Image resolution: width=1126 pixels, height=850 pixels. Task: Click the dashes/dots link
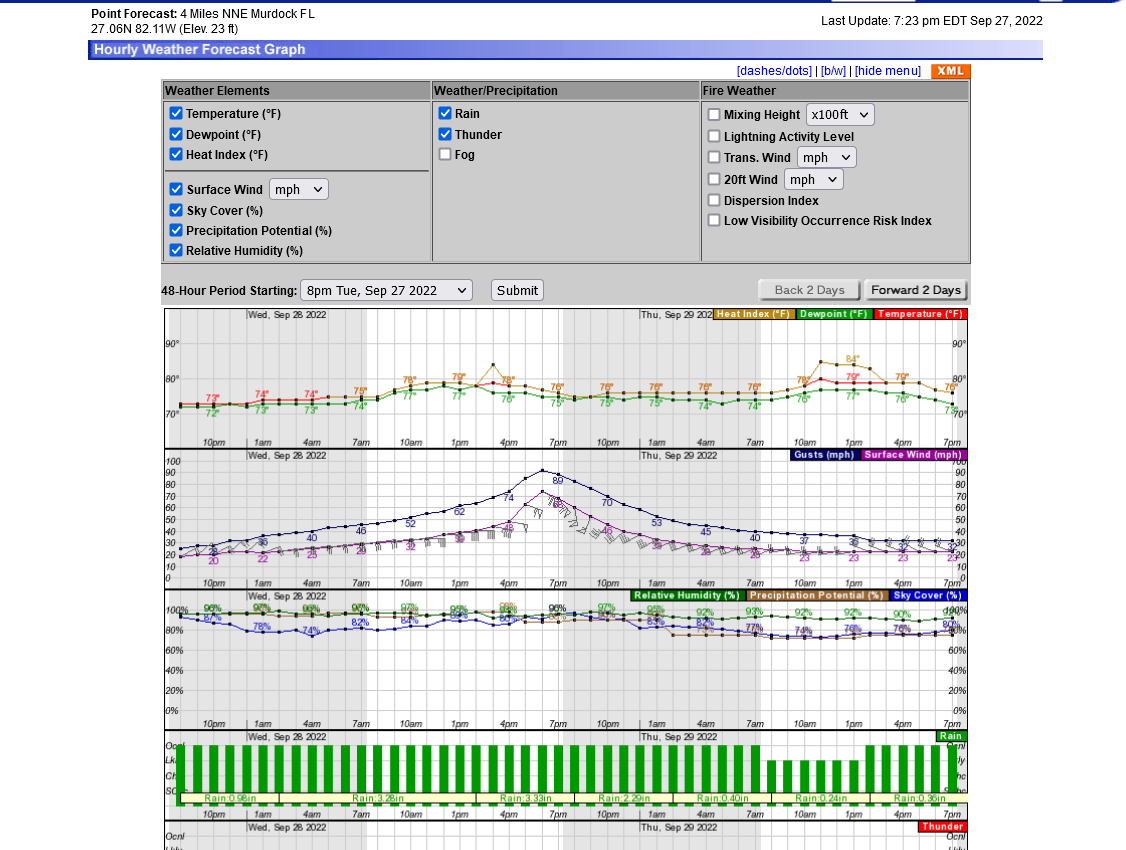tap(774, 70)
